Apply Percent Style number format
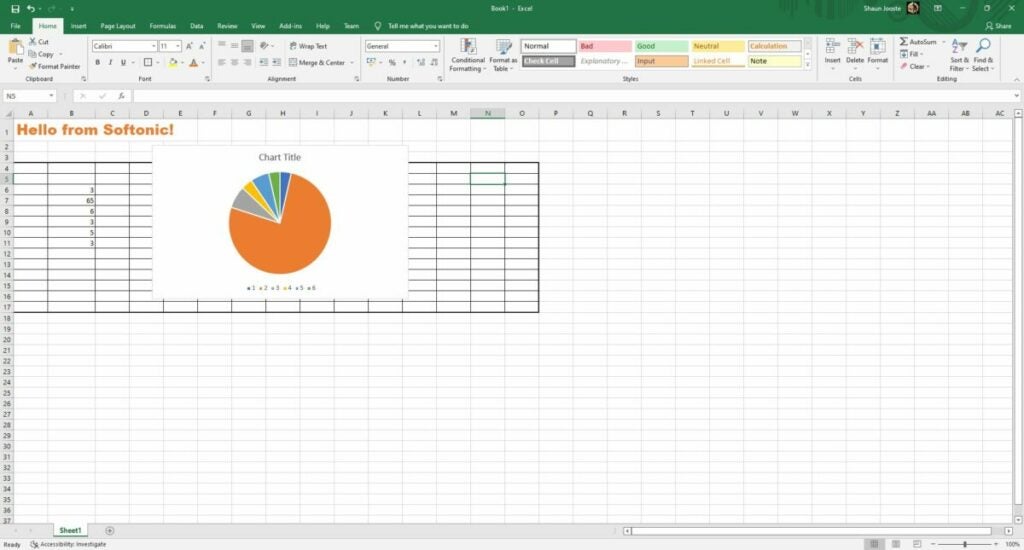Screen dimensions: 1024x550 392,63
